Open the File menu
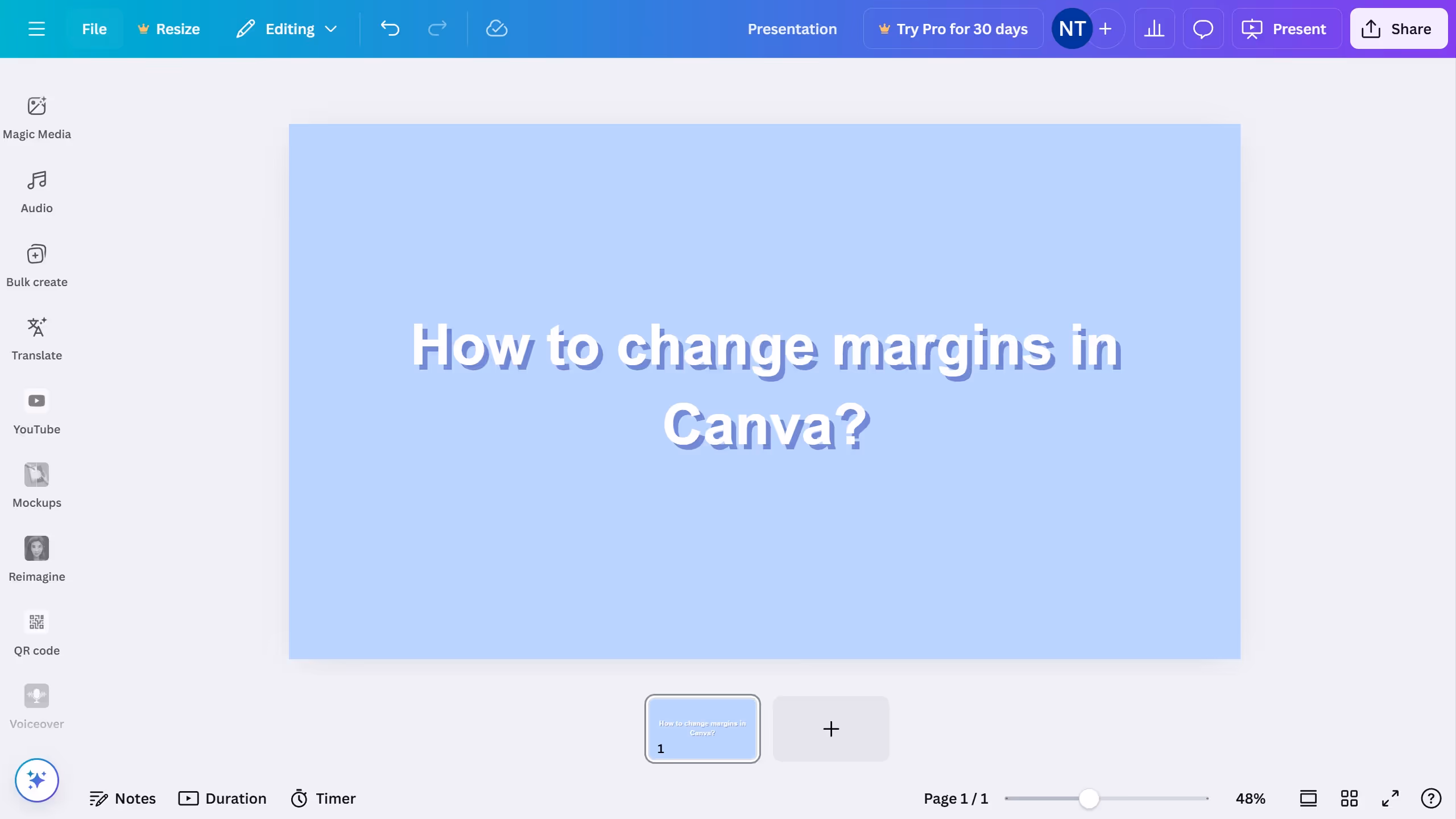 94,29
